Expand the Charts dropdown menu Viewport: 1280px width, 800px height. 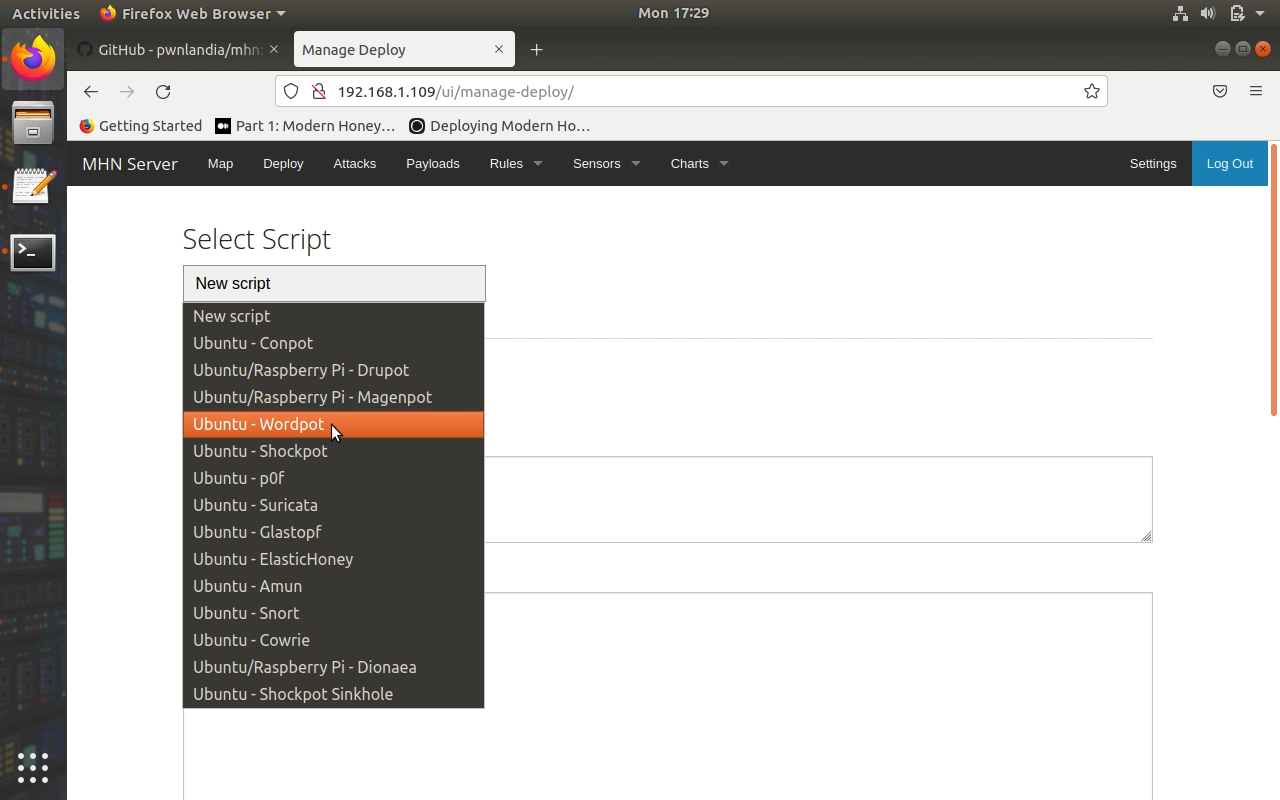tap(698, 164)
